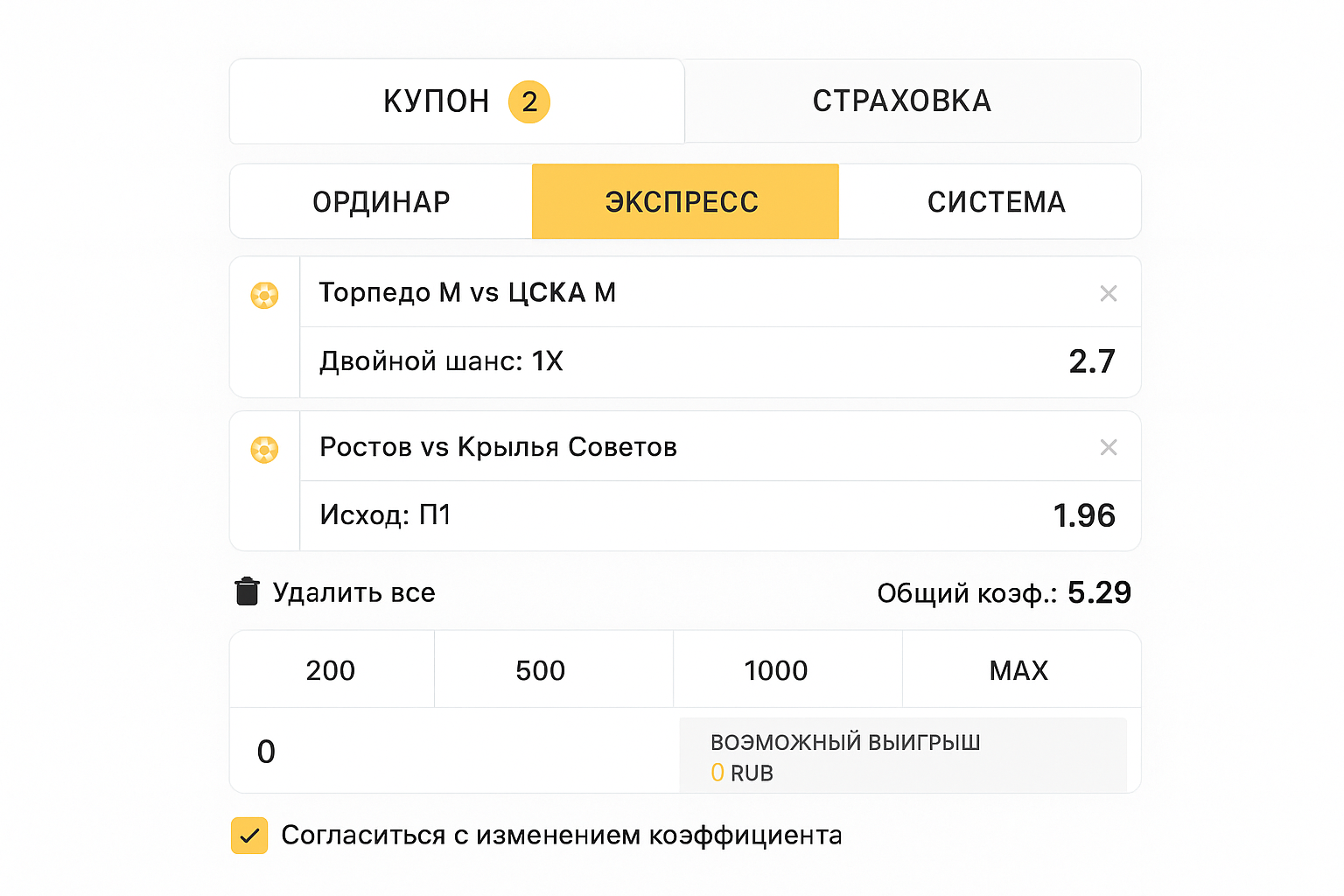Set stake to 200

pos(331,670)
